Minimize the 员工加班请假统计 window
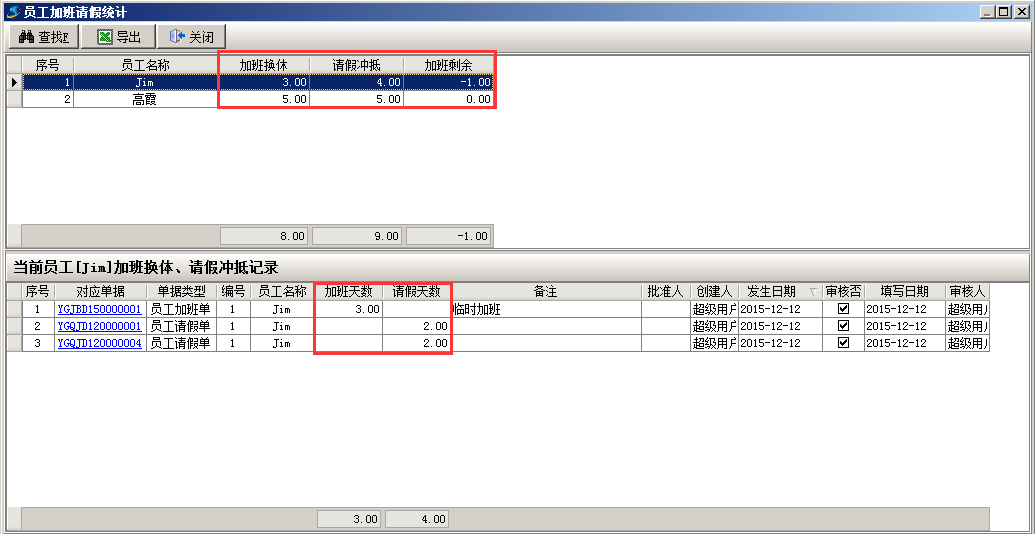 [x=988, y=12]
